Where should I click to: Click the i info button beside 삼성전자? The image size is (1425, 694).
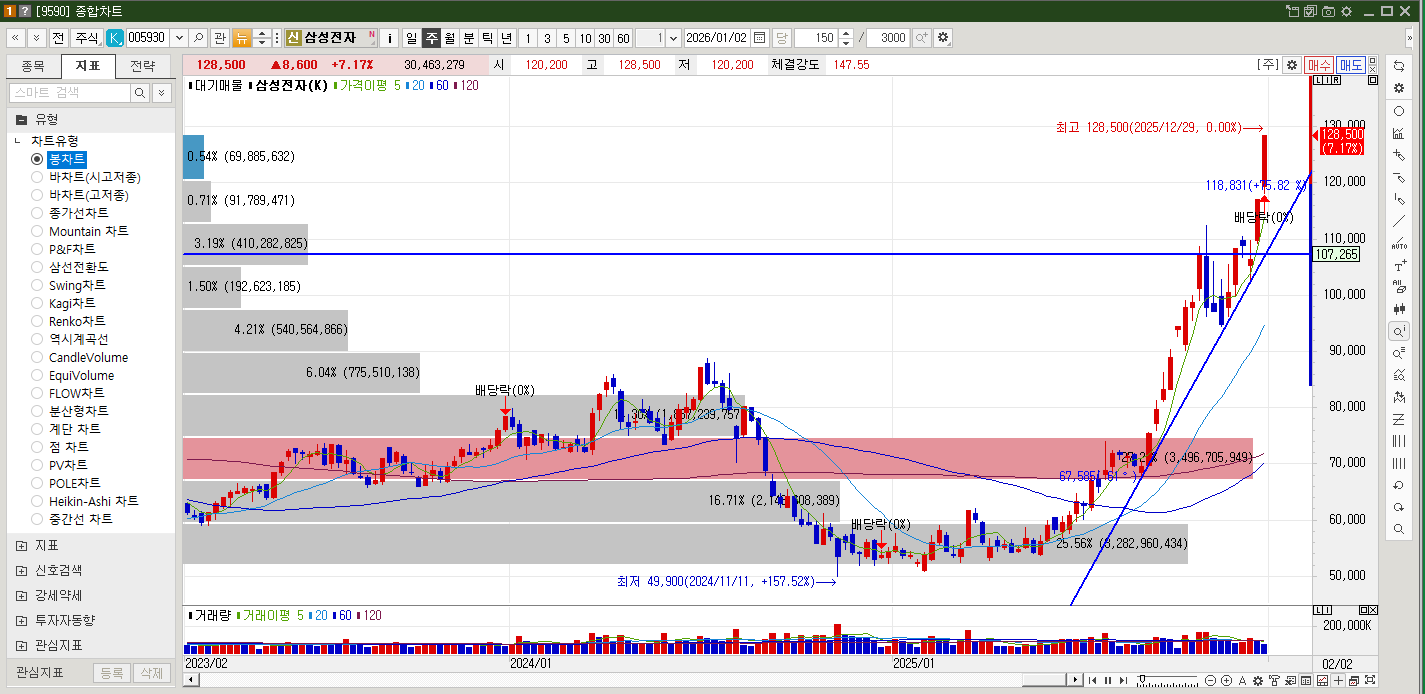coord(390,38)
